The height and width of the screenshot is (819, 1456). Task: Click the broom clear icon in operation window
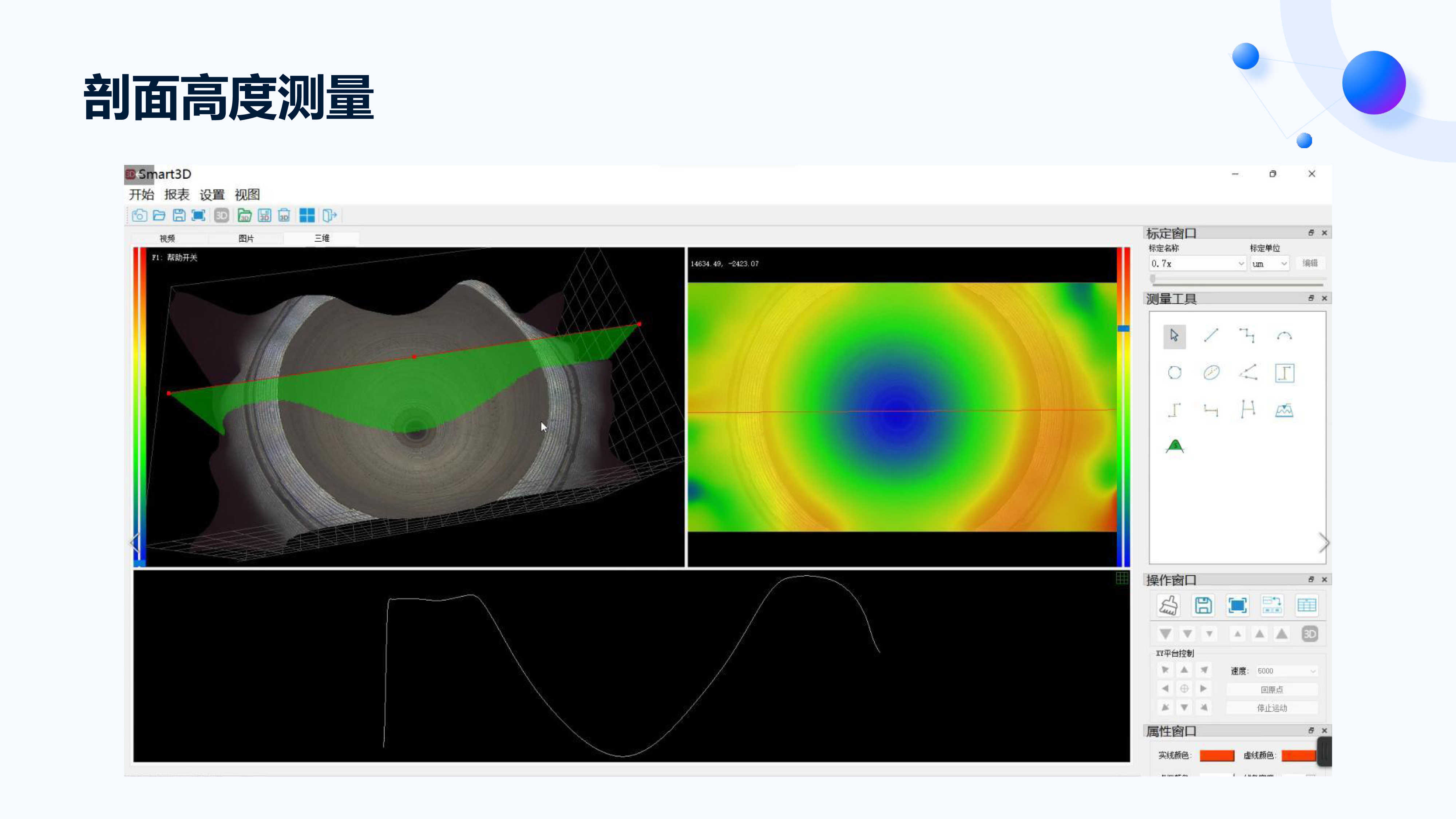(1168, 605)
